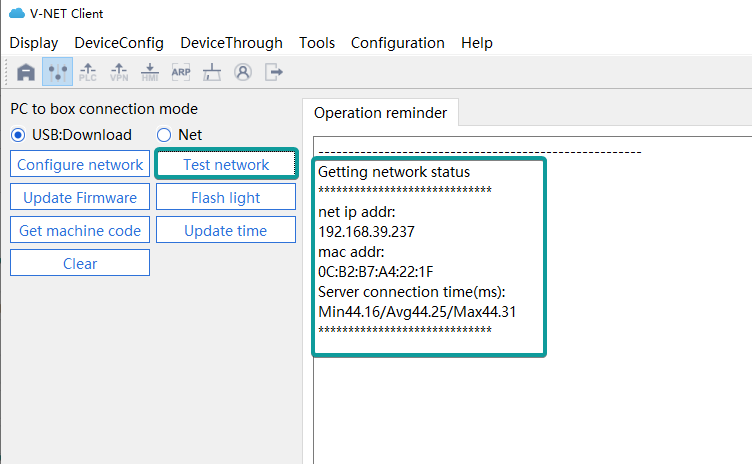Switch to the Operation reminder tab

(380, 113)
